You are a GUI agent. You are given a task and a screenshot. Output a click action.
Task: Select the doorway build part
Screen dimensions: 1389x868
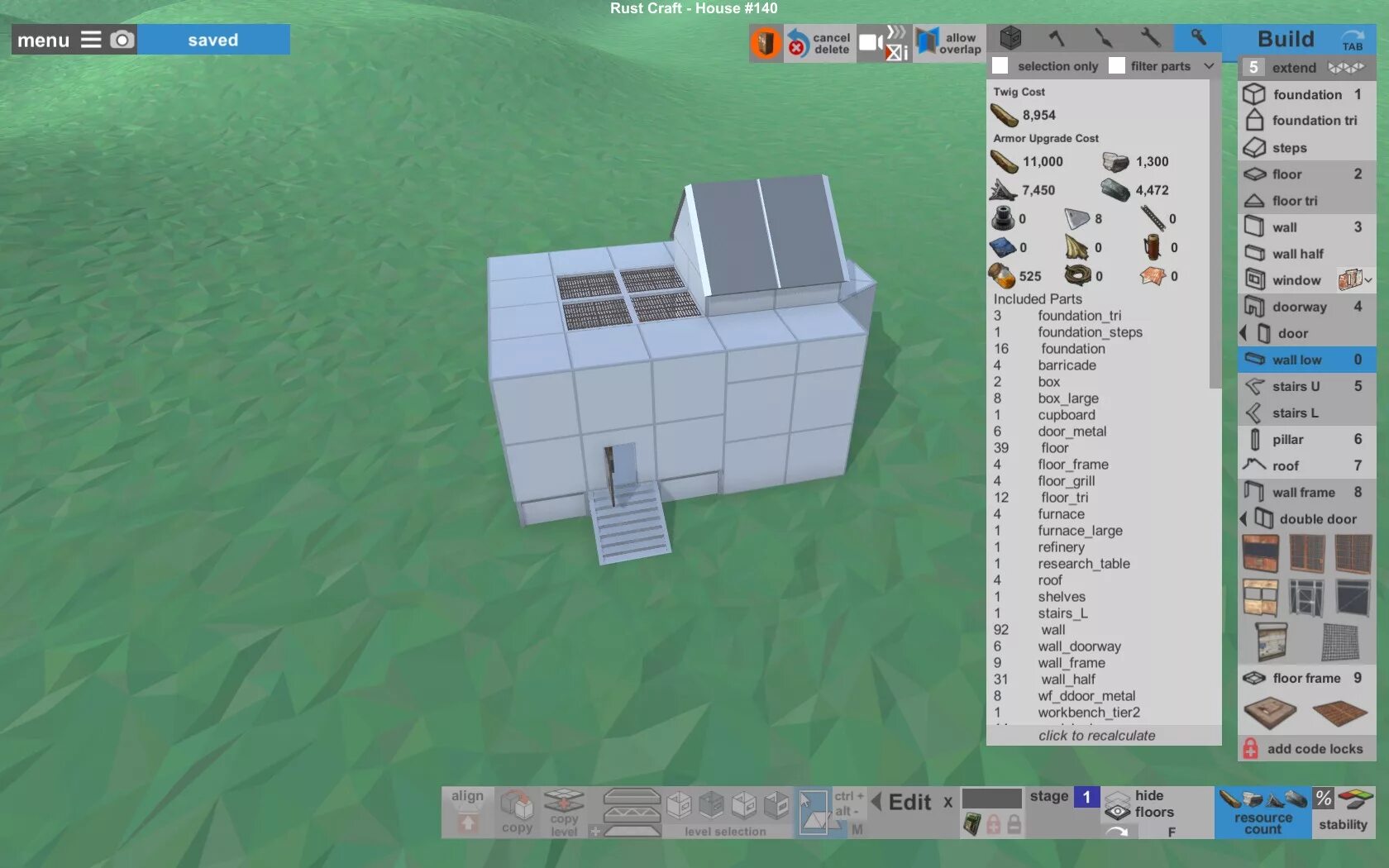1306,307
